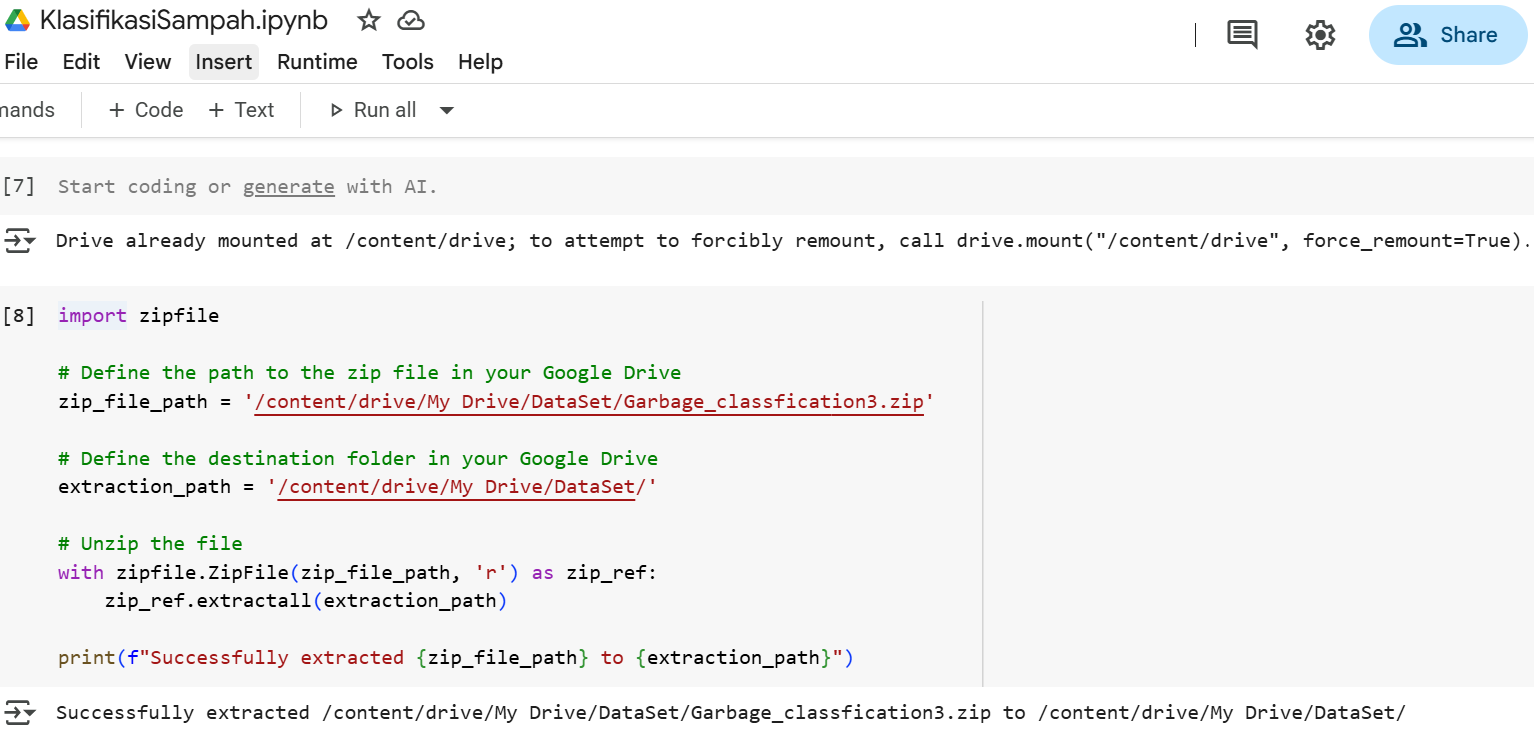1534x748 pixels.
Task: Add a new Code cell
Action: (146, 110)
